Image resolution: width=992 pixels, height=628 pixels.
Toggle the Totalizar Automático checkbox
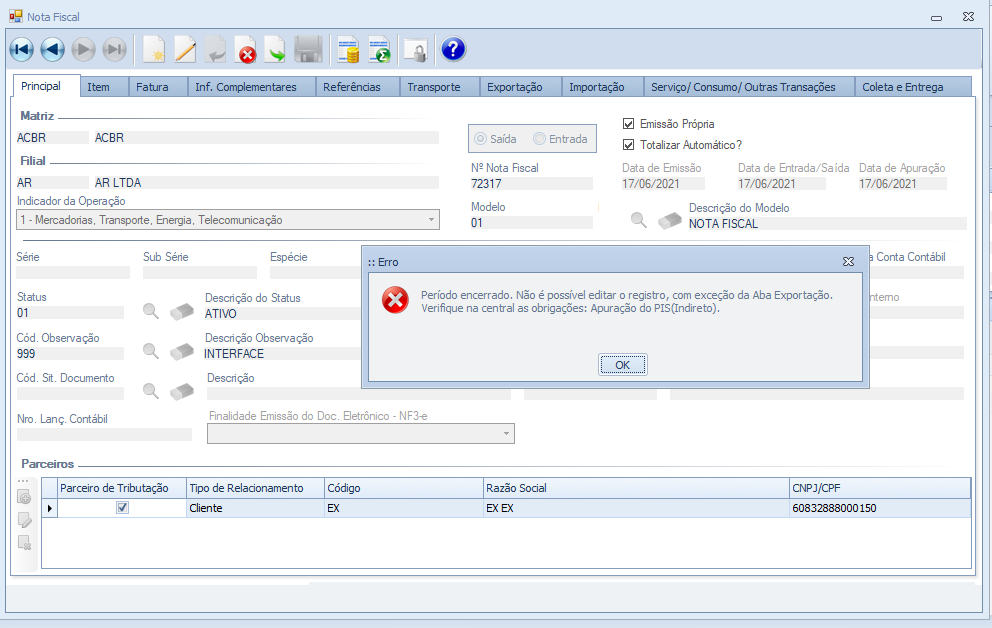tap(629, 145)
